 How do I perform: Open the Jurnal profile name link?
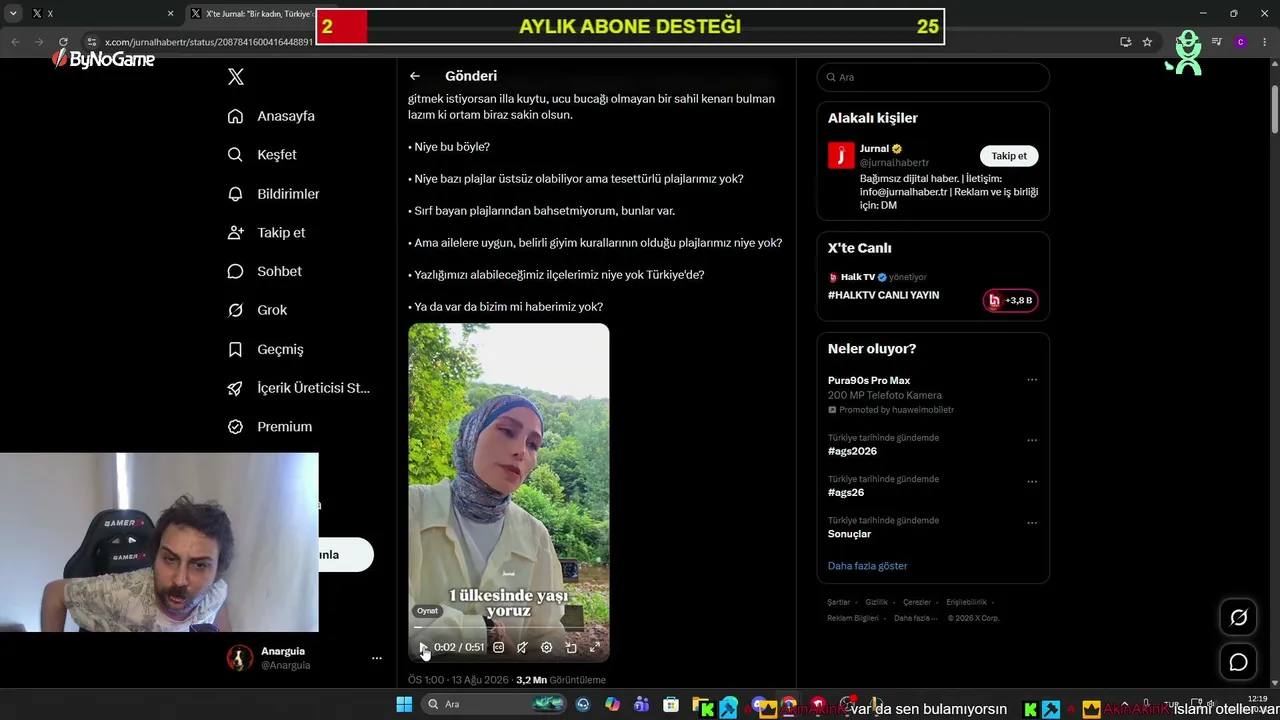[x=874, y=149]
